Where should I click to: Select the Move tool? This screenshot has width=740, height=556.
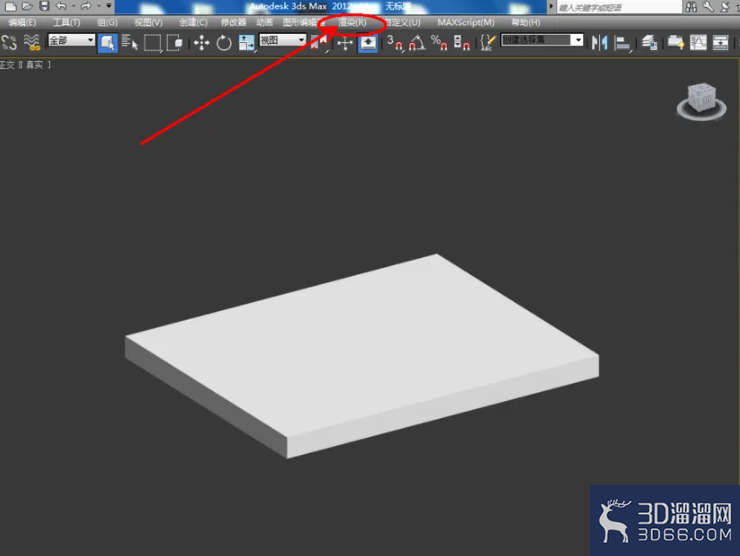[202, 43]
